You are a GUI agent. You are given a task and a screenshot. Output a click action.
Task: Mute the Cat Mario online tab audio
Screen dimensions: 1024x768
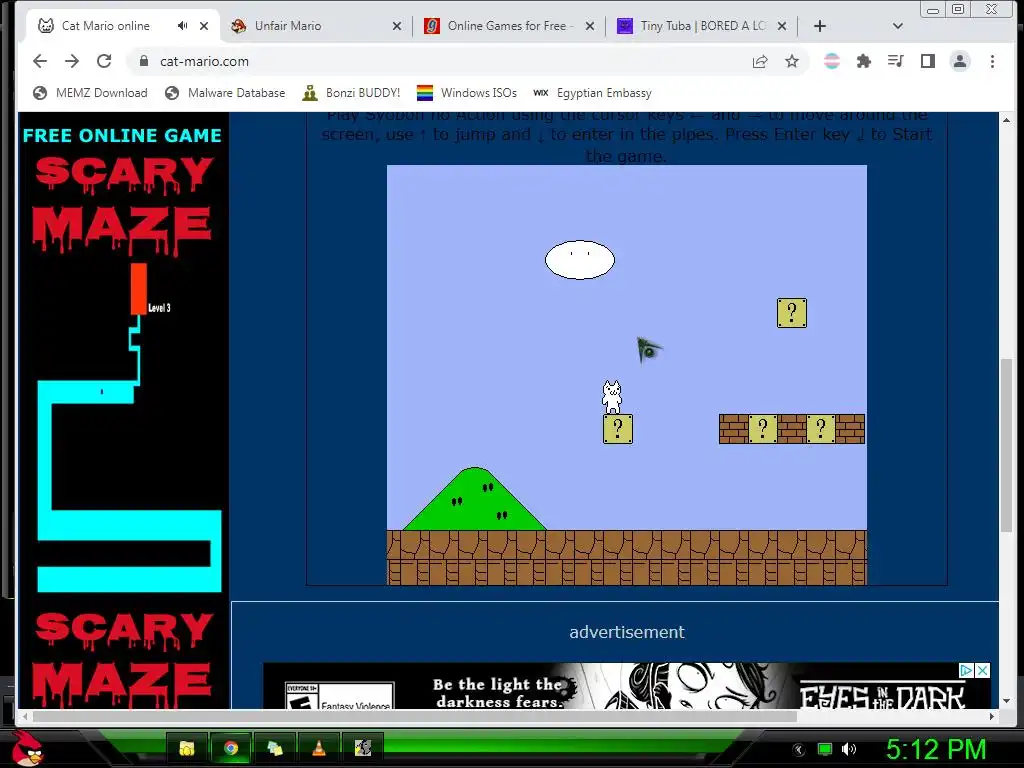pyautogui.click(x=182, y=25)
